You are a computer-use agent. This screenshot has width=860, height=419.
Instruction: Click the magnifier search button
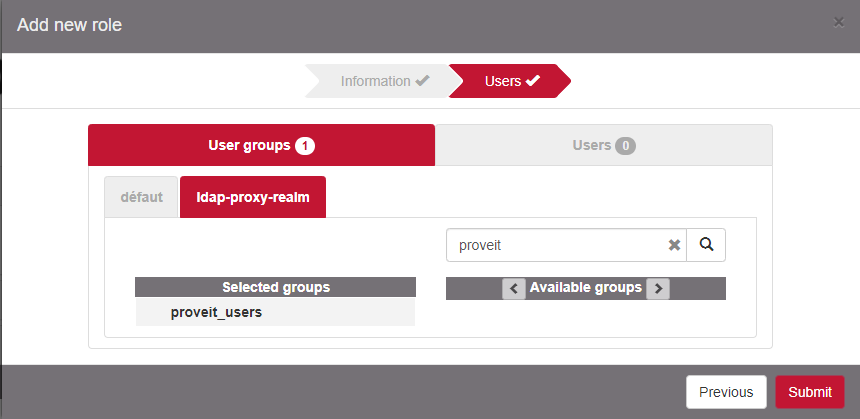[706, 245]
